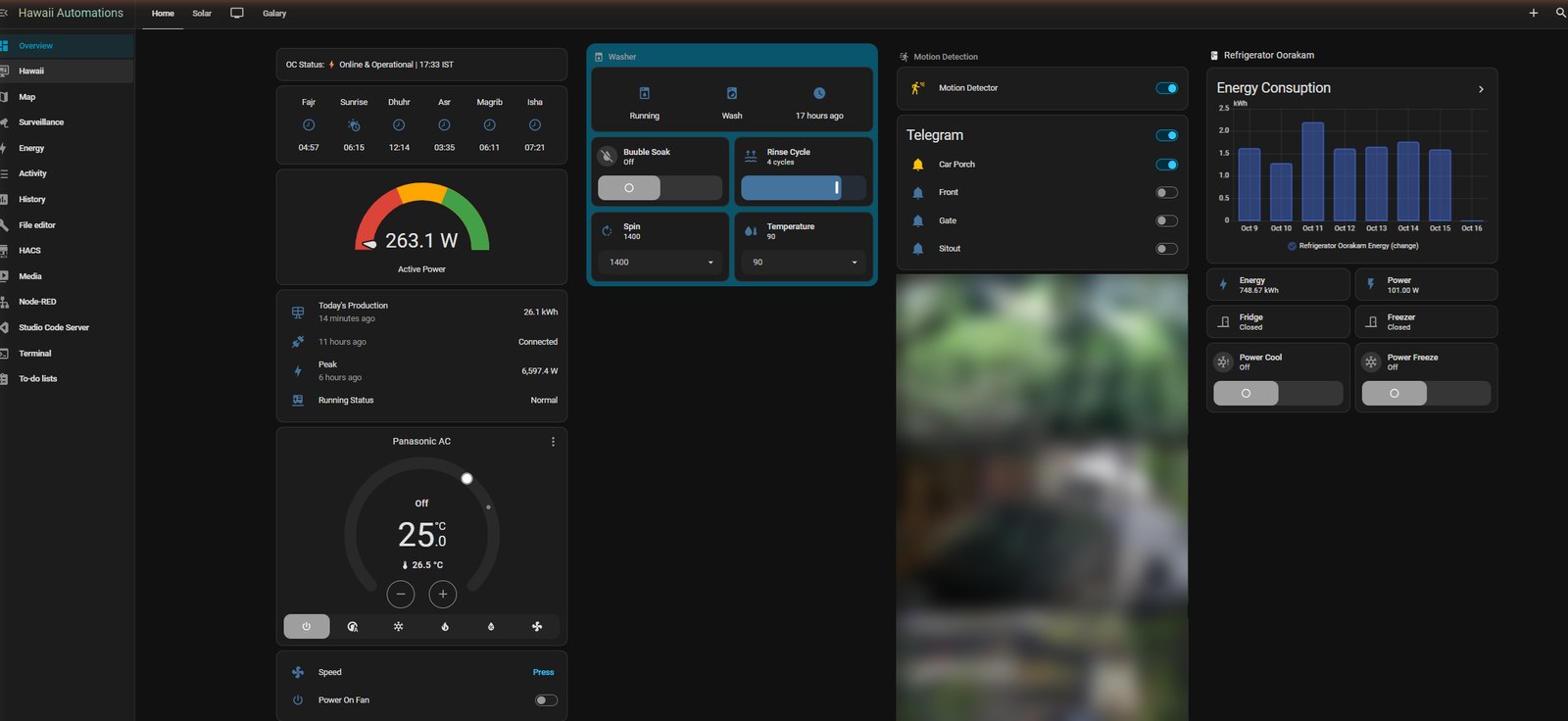Select the AC fan only mode icon
Viewport: 1568px width, 721px height.
(537, 626)
